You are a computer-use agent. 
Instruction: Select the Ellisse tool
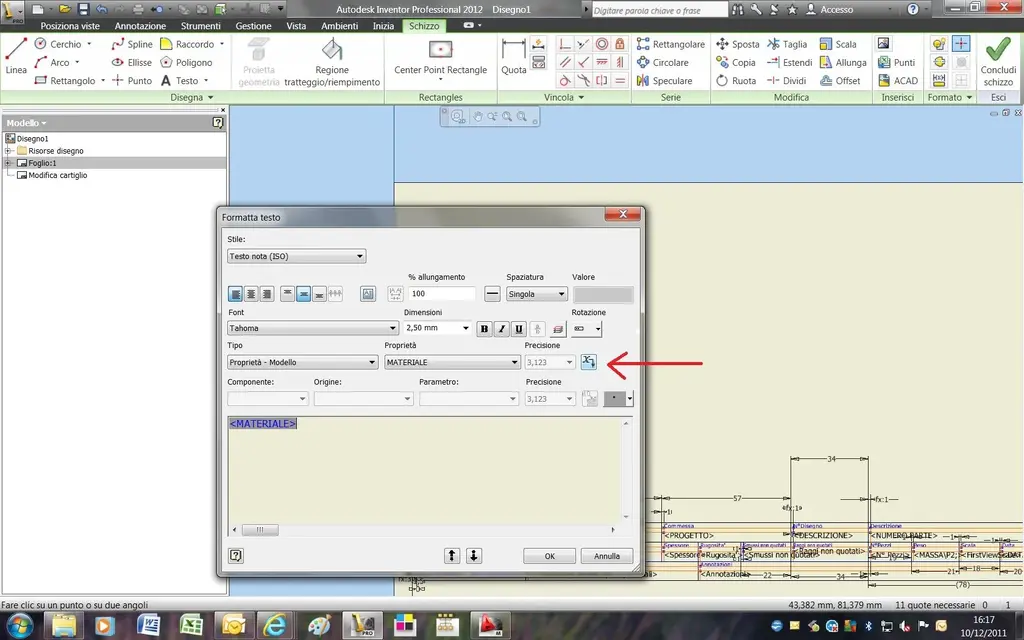tap(132, 62)
